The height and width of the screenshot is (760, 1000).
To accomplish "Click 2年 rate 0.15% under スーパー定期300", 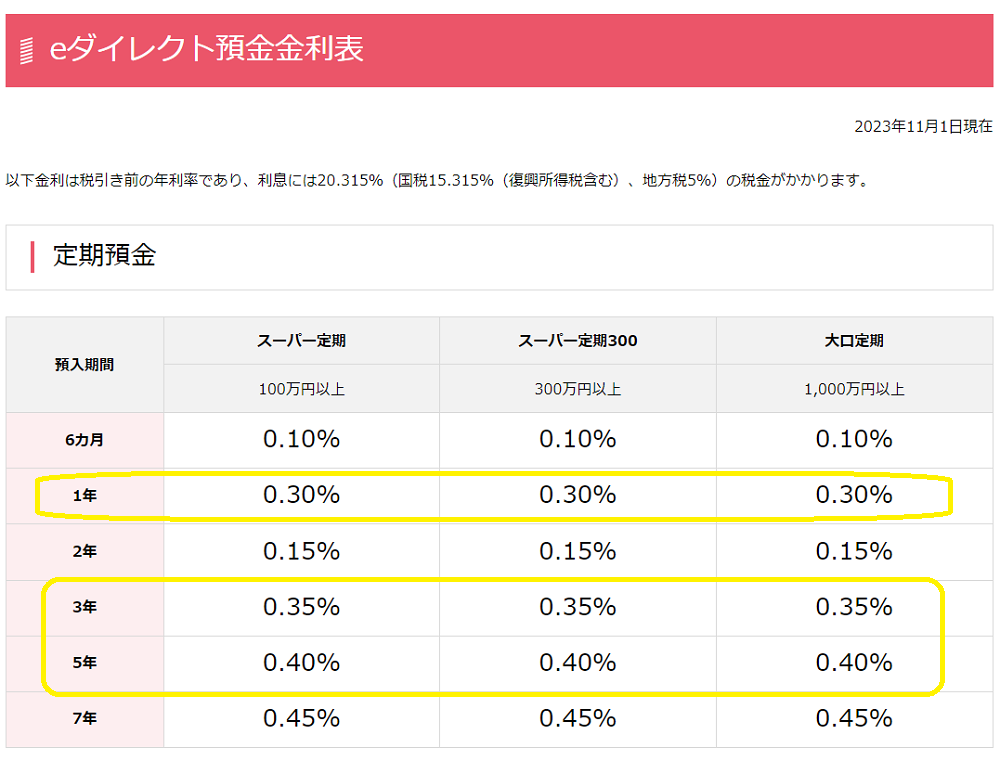I will tap(577, 551).
